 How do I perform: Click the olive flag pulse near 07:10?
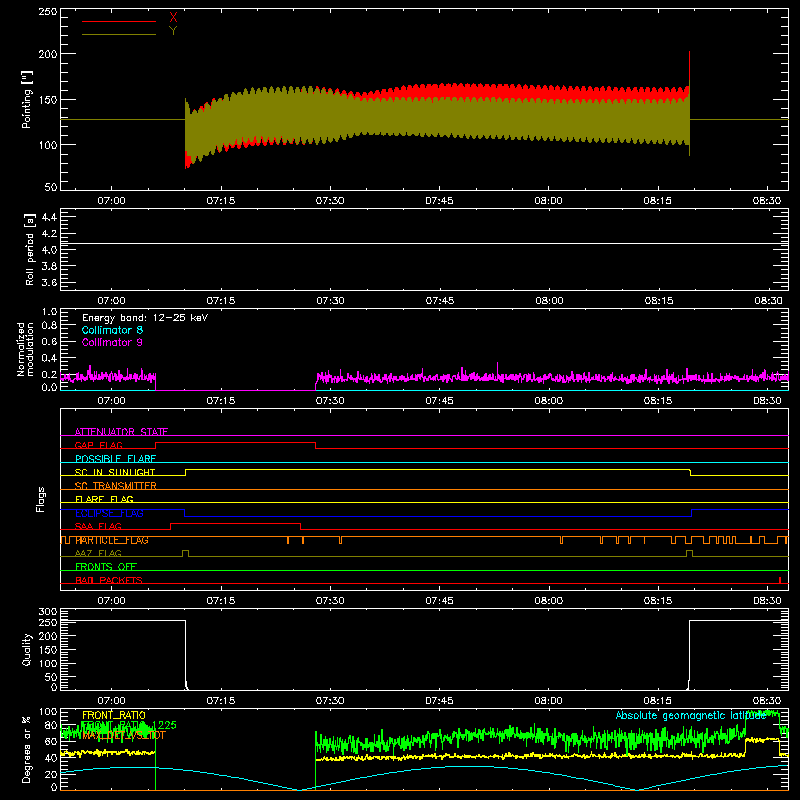click(x=186, y=554)
